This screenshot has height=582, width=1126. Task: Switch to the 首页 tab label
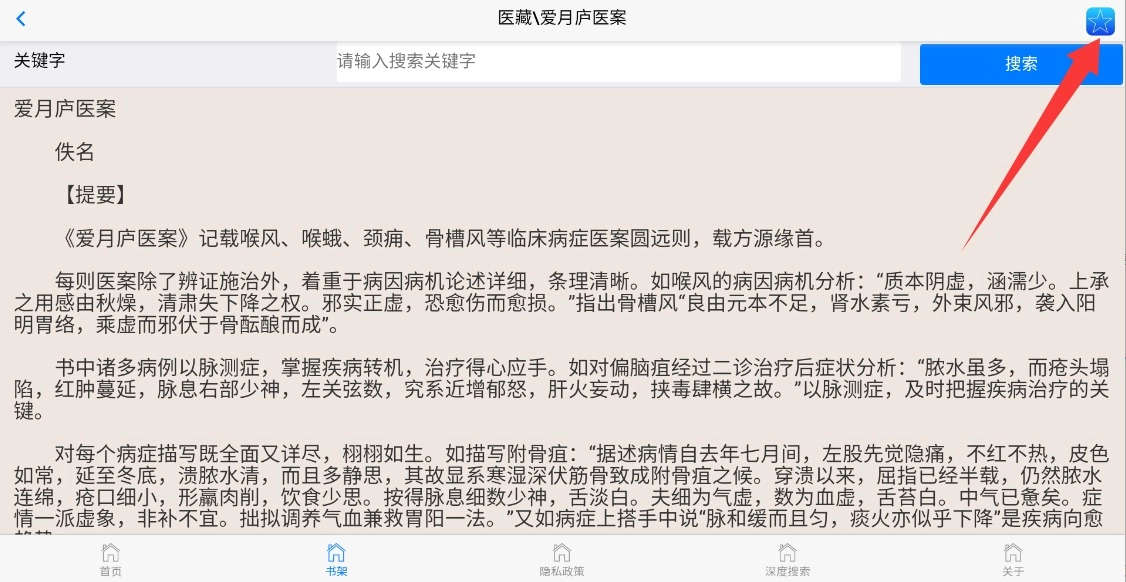click(x=111, y=572)
